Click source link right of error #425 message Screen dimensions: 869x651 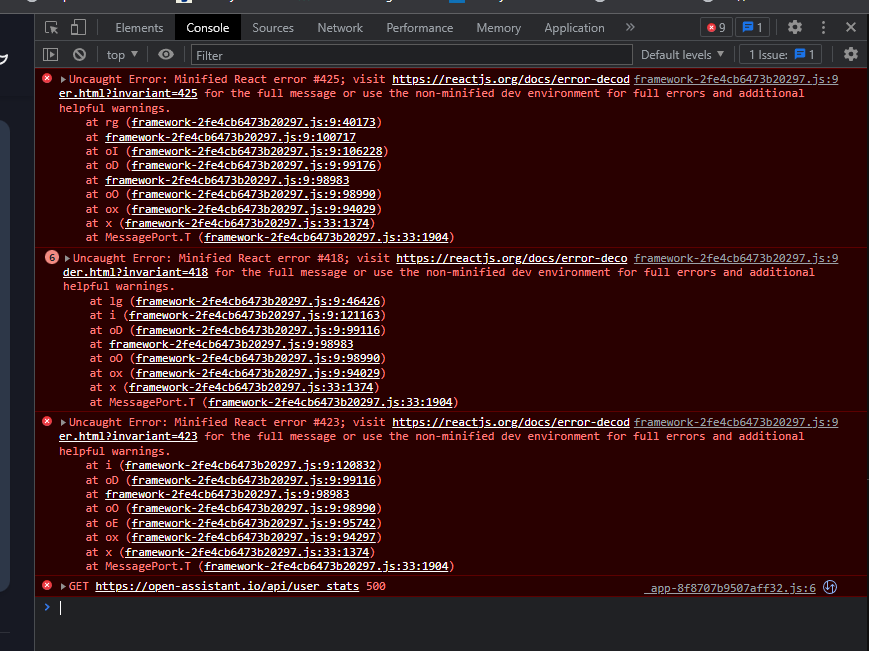point(736,79)
